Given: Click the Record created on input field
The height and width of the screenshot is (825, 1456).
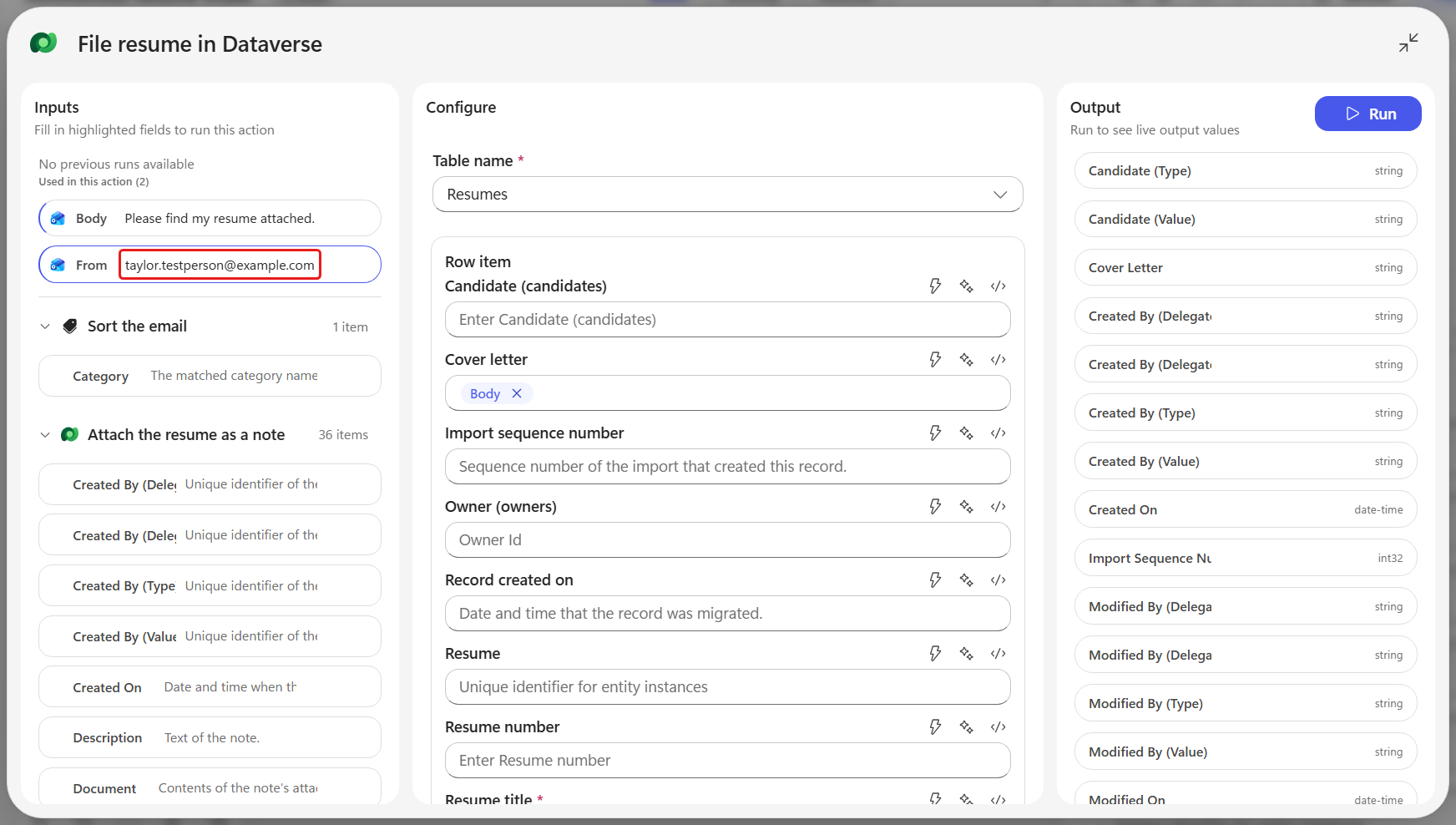Looking at the screenshot, I should (728, 614).
